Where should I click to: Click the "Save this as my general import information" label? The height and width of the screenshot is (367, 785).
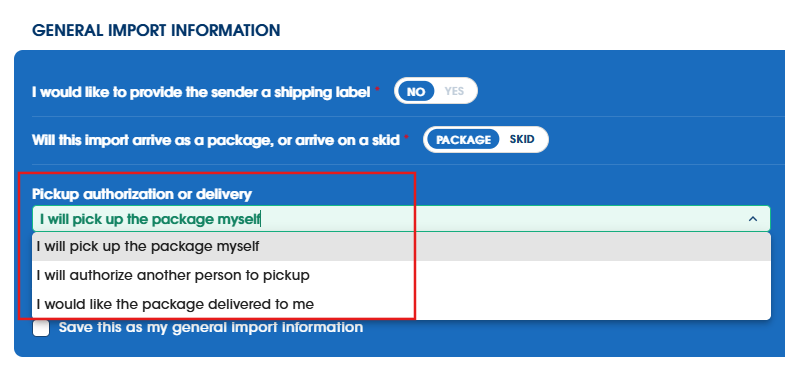211,327
